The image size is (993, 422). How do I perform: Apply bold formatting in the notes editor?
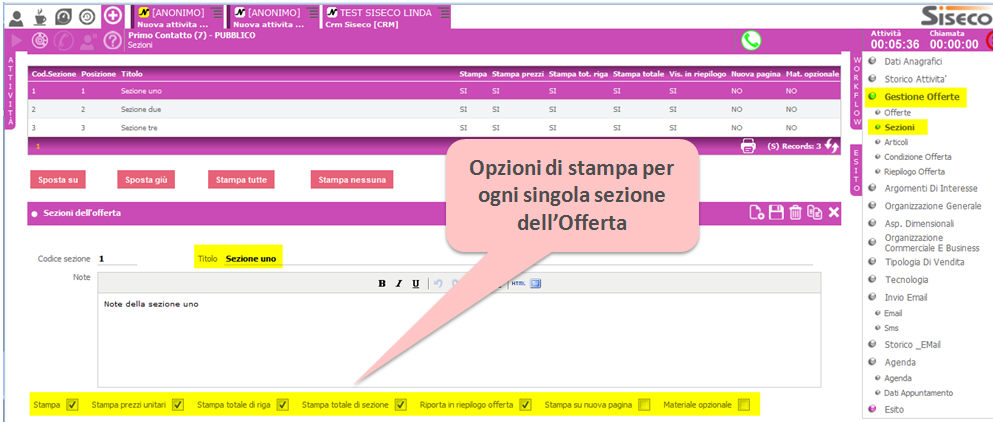(382, 283)
